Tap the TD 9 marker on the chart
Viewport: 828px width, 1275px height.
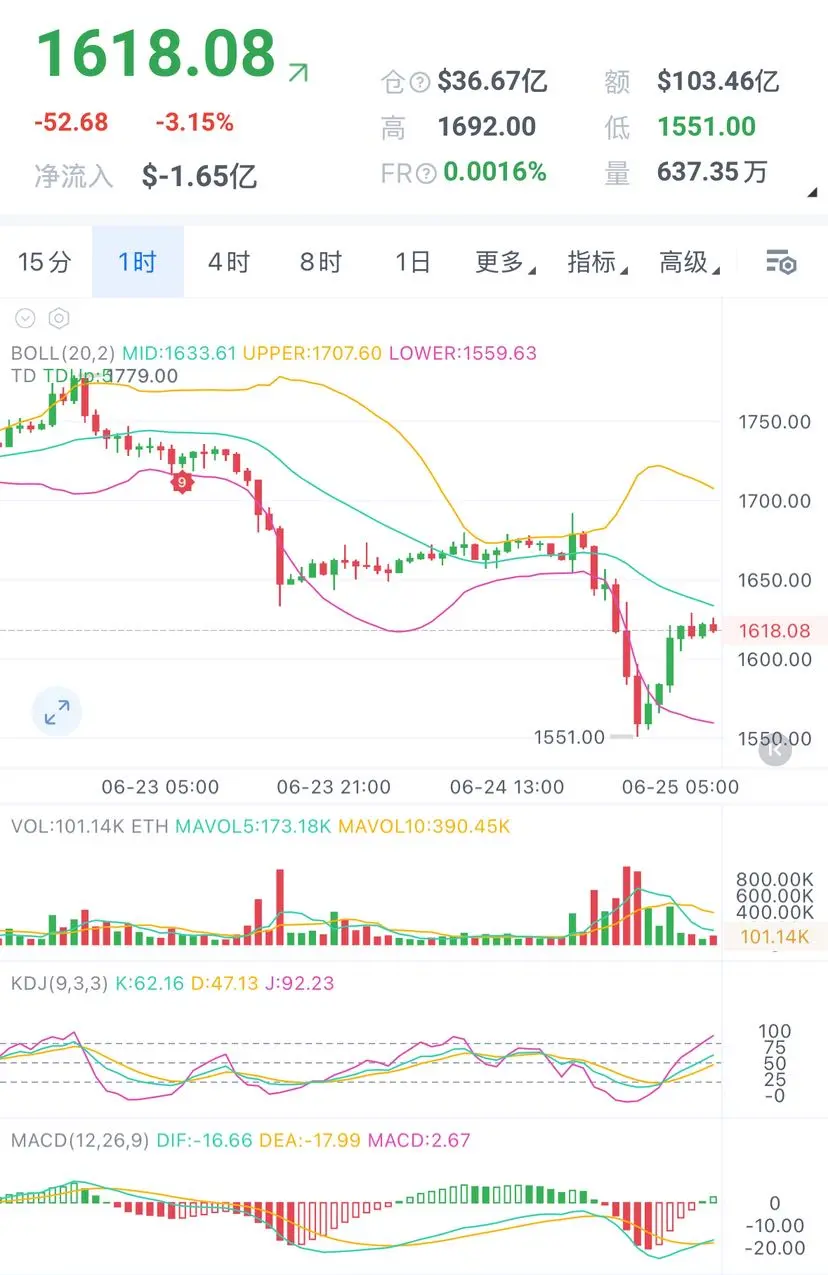182,482
